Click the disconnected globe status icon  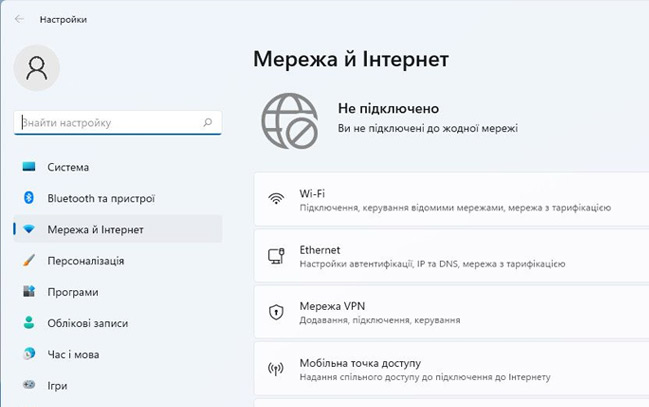click(x=290, y=120)
